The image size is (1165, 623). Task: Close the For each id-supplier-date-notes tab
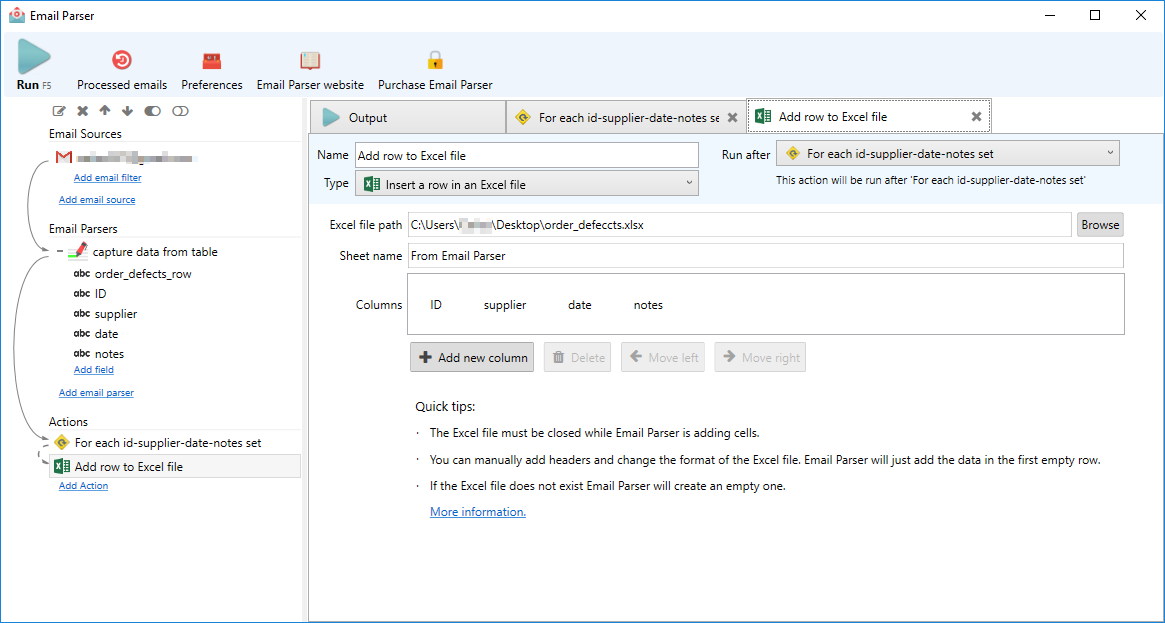pos(732,118)
